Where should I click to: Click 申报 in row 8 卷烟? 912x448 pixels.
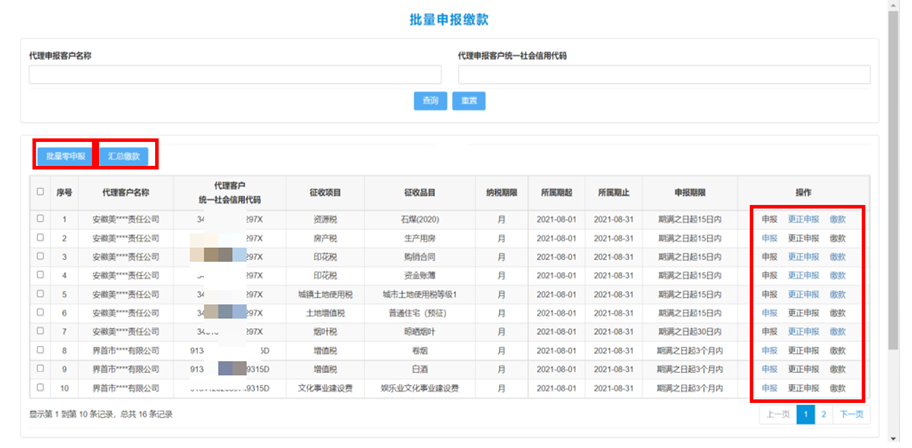pyautogui.click(x=770, y=350)
